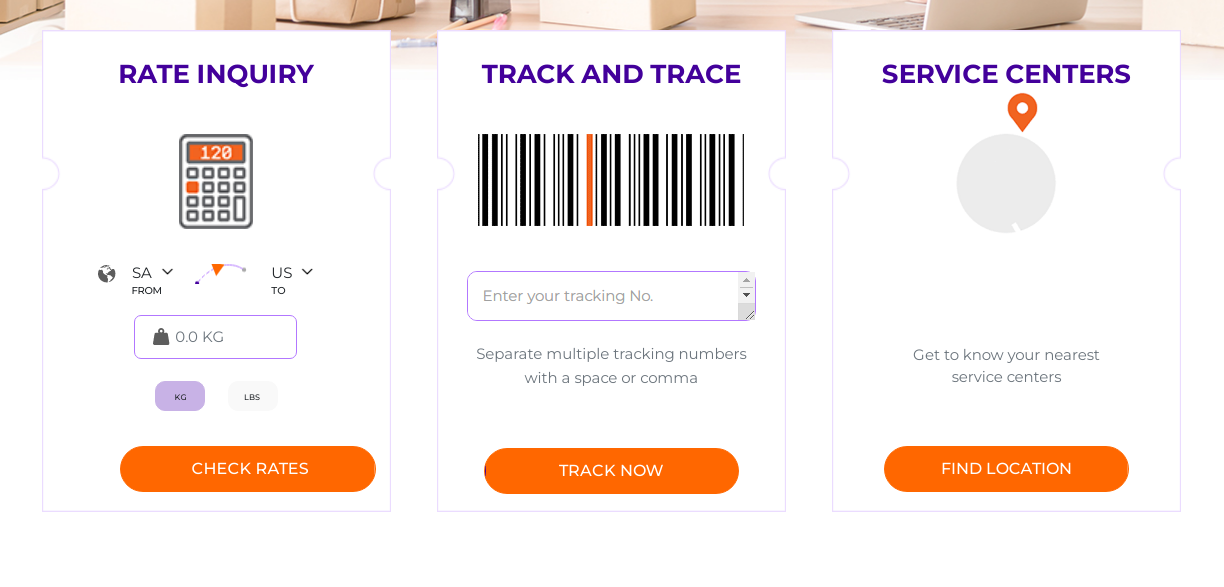This screenshot has width=1224, height=587.
Task: Click the resize grip on tracking textarea
Action: tap(746, 312)
